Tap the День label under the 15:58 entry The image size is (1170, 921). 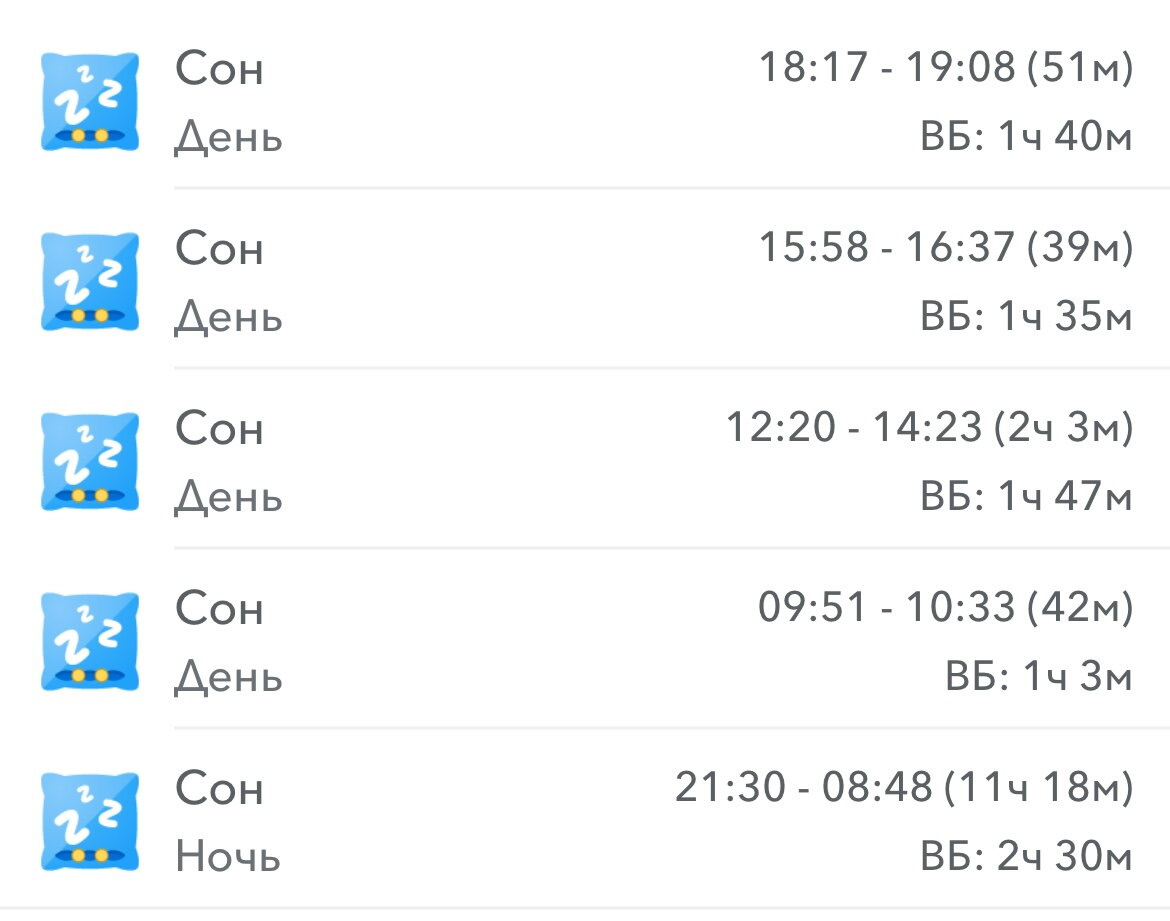228,318
